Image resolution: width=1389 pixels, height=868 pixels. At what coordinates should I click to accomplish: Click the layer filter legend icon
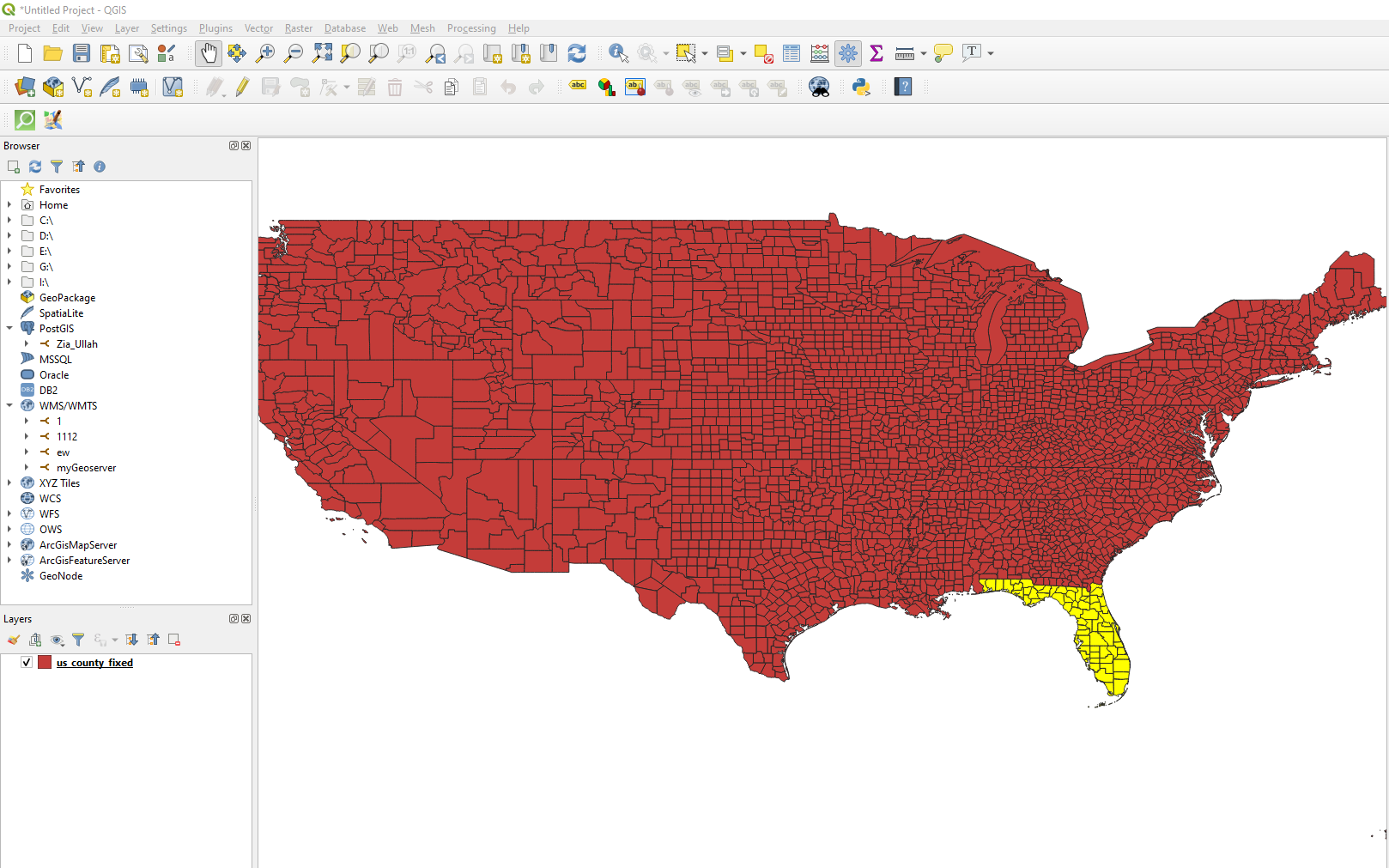tap(78, 640)
